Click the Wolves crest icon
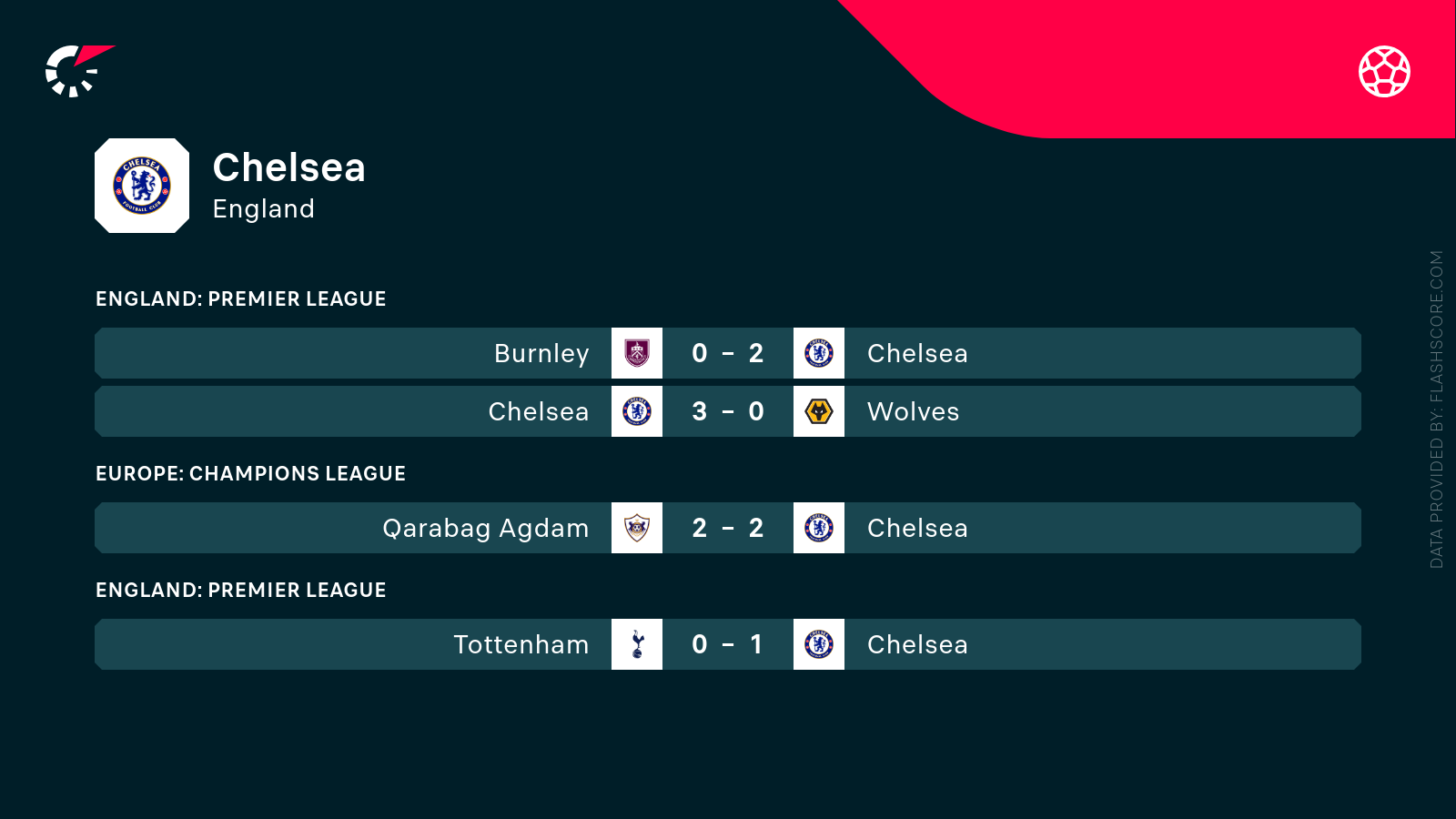Image resolution: width=1456 pixels, height=819 pixels. 819,411
